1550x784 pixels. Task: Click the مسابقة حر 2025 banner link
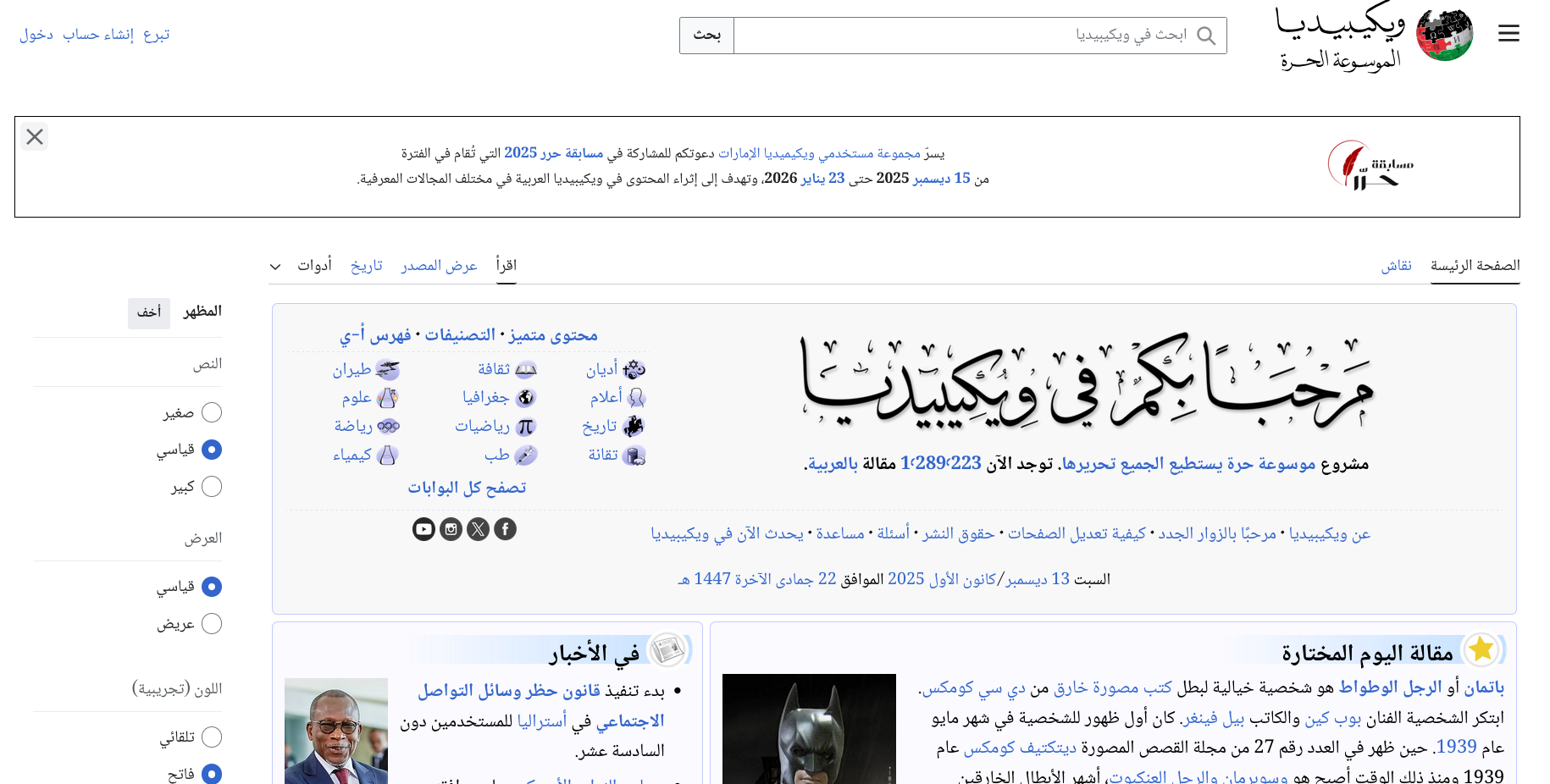point(554,153)
